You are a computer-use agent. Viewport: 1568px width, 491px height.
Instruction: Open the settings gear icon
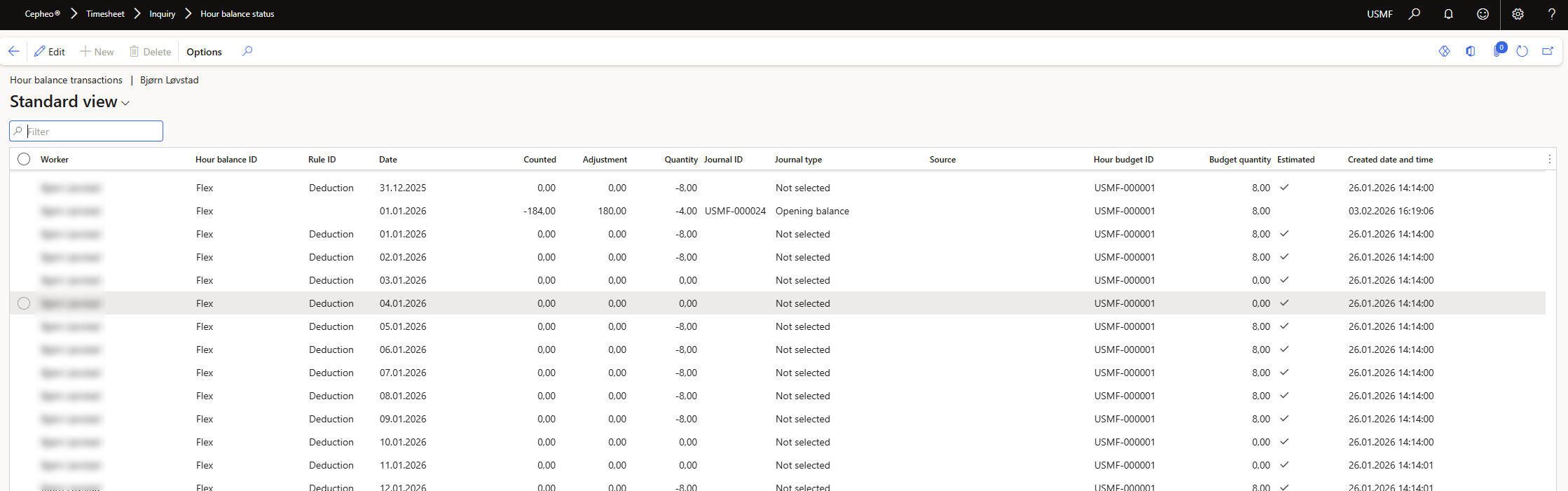tap(1518, 14)
